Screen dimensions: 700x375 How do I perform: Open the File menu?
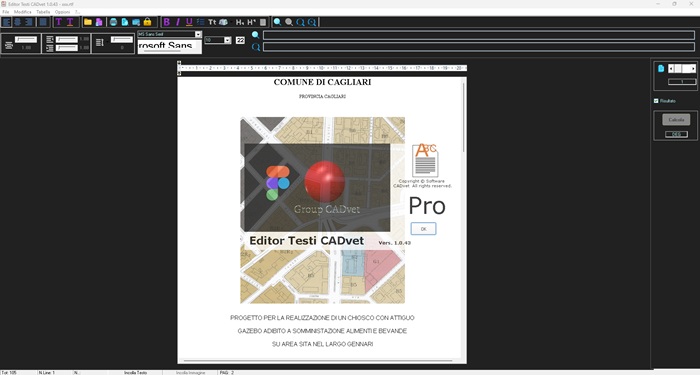point(6,12)
